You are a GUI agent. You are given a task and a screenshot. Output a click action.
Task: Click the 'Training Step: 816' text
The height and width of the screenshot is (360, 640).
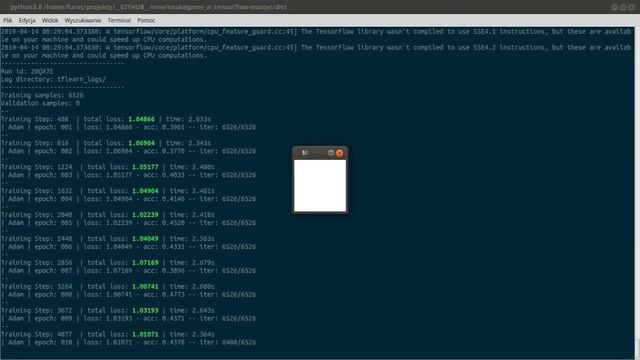click(35, 143)
